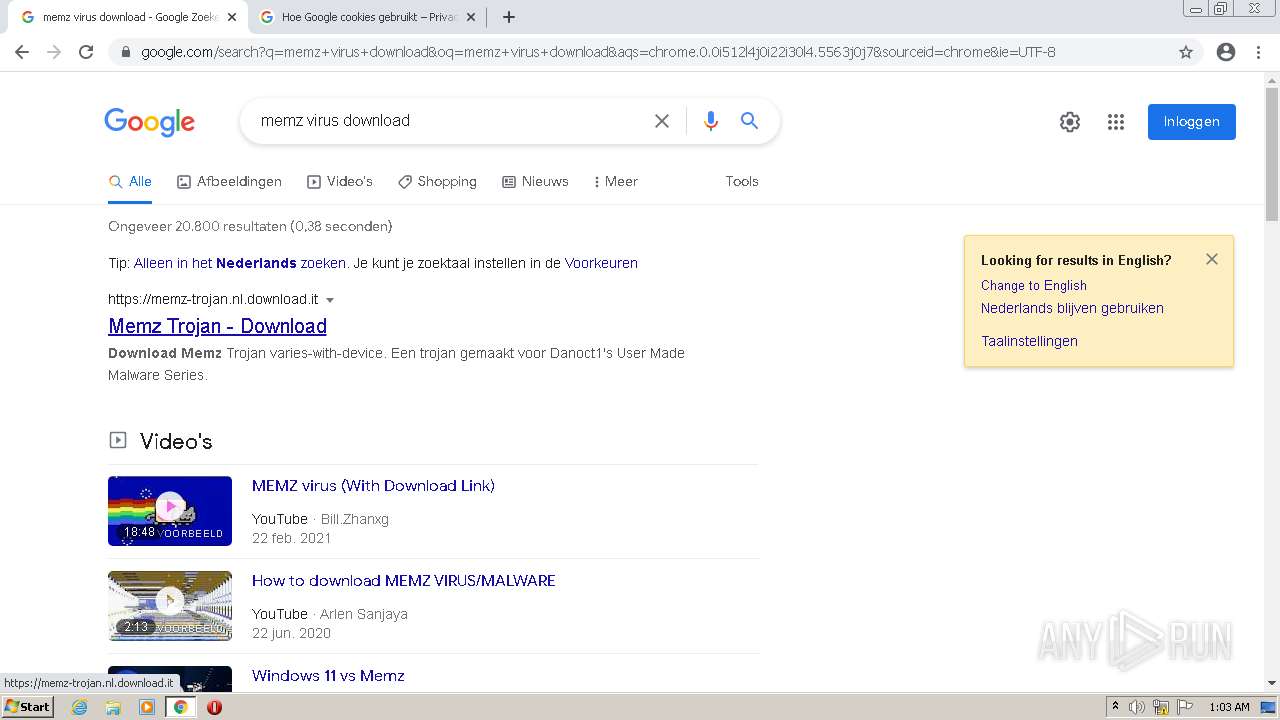Open the Tools search filter
The image size is (1280, 720).
click(742, 181)
